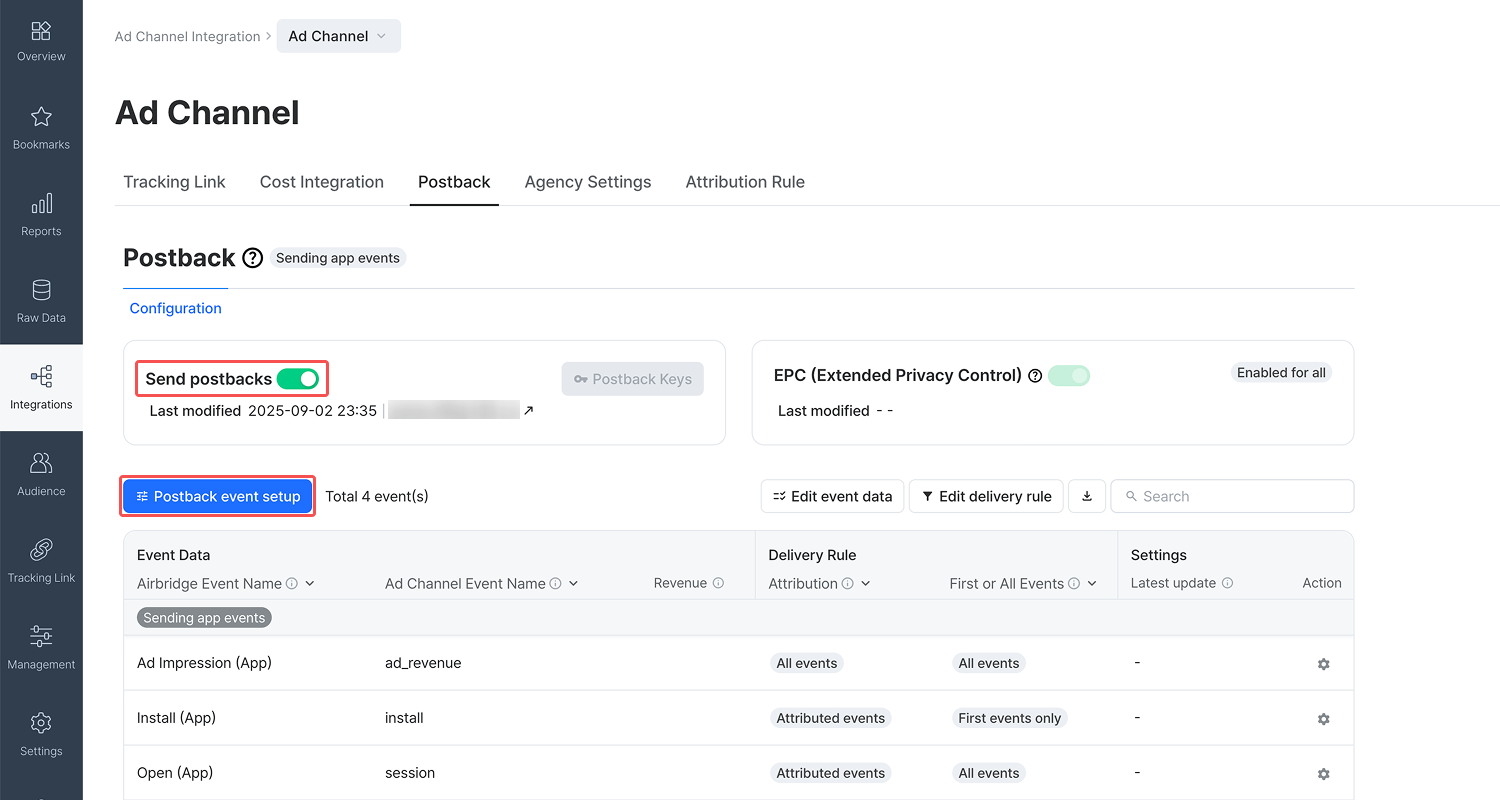1500x800 pixels.
Task: Open the external link arrow after Last modified
Action: pyautogui.click(x=529, y=410)
